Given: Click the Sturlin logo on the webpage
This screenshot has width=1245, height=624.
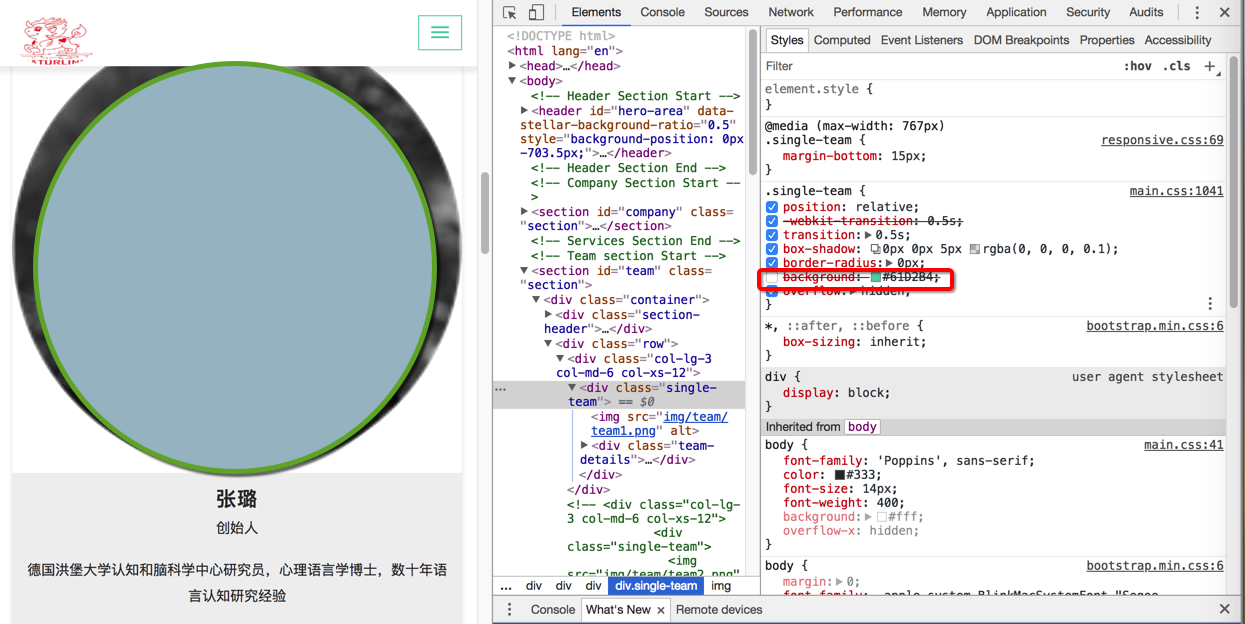Looking at the screenshot, I should (55, 40).
